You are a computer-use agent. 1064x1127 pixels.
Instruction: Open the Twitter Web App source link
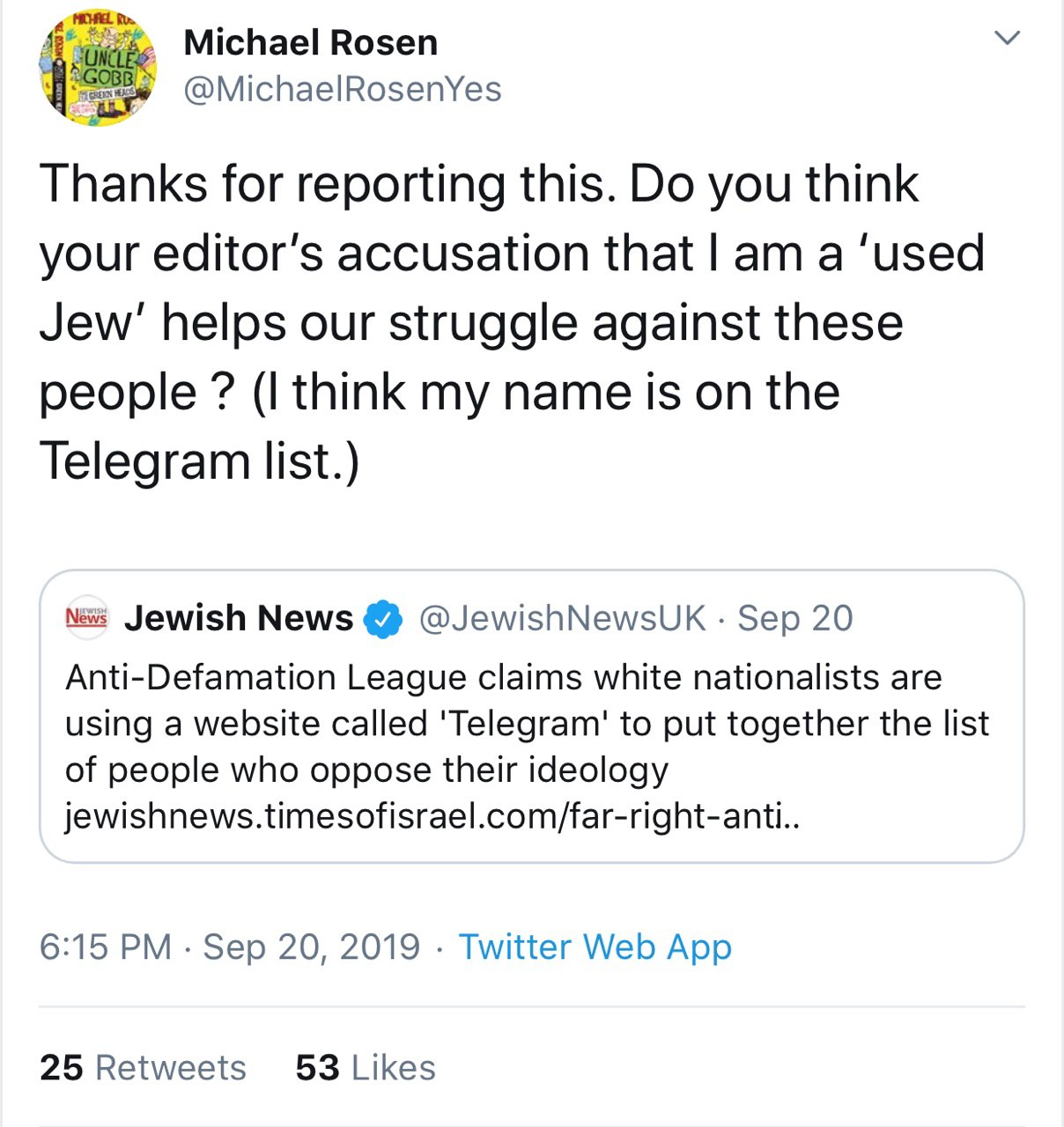pos(595,947)
